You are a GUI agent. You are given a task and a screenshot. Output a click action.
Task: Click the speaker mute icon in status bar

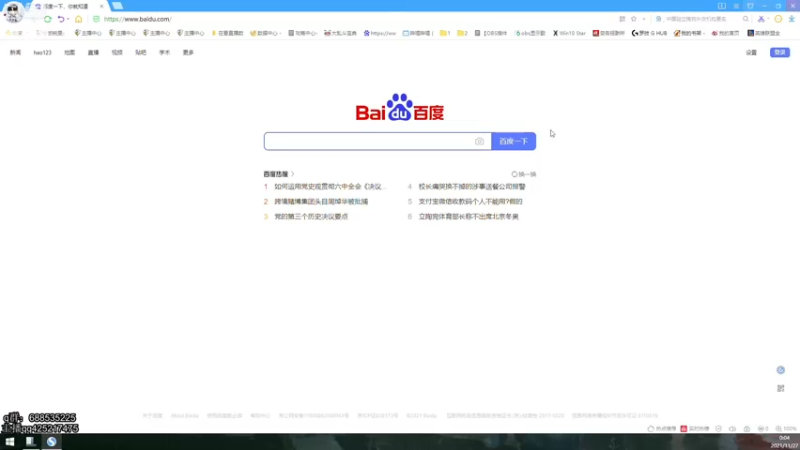(x=732, y=429)
